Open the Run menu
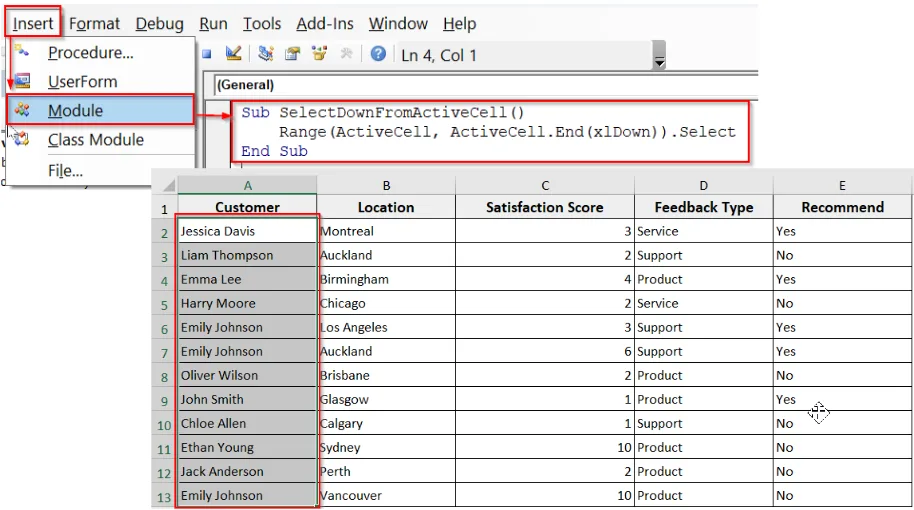The width and height of the screenshot is (914, 510). click(213, 23)
